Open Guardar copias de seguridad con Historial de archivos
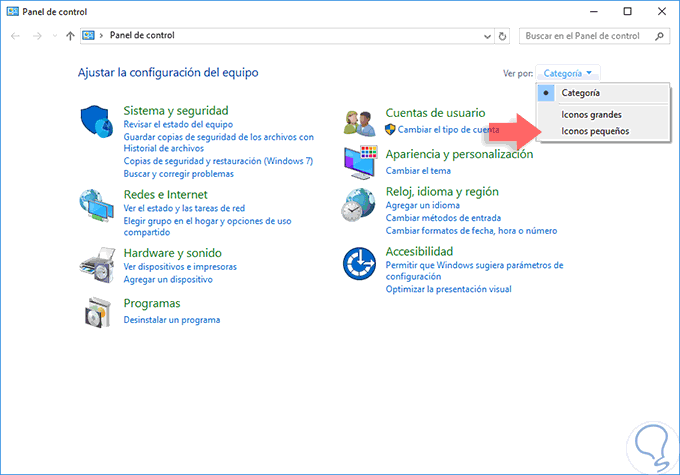Viewport: 680px width, 475px height. click(218, 143)
